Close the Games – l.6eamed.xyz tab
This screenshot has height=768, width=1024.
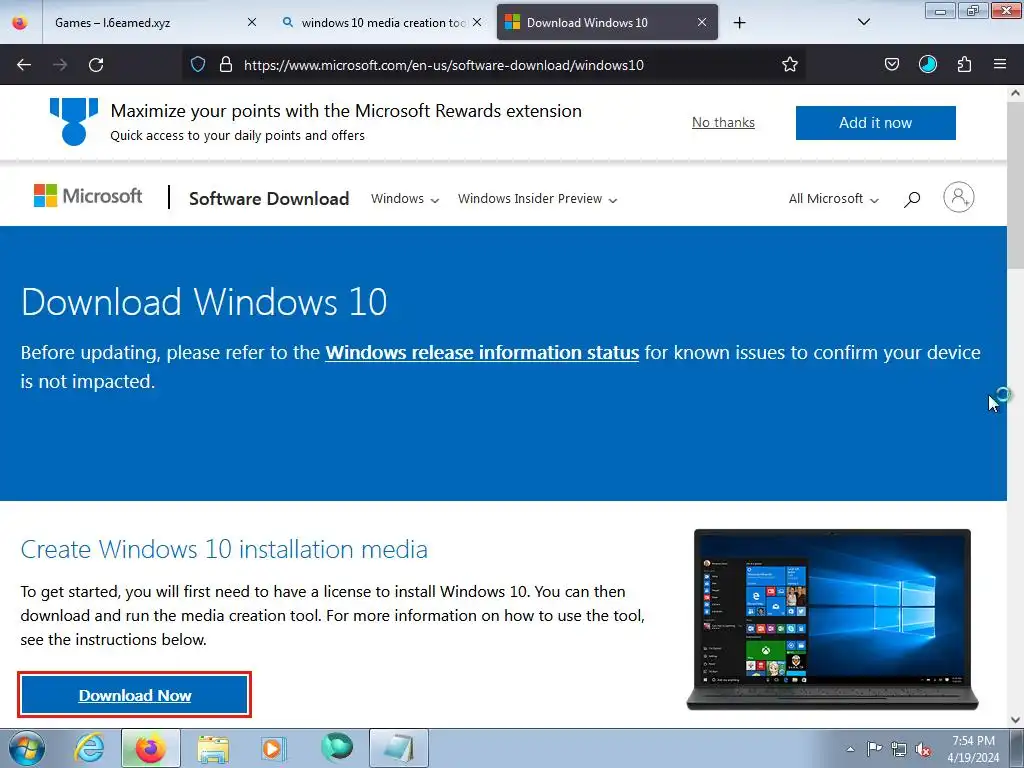[252, 22]
